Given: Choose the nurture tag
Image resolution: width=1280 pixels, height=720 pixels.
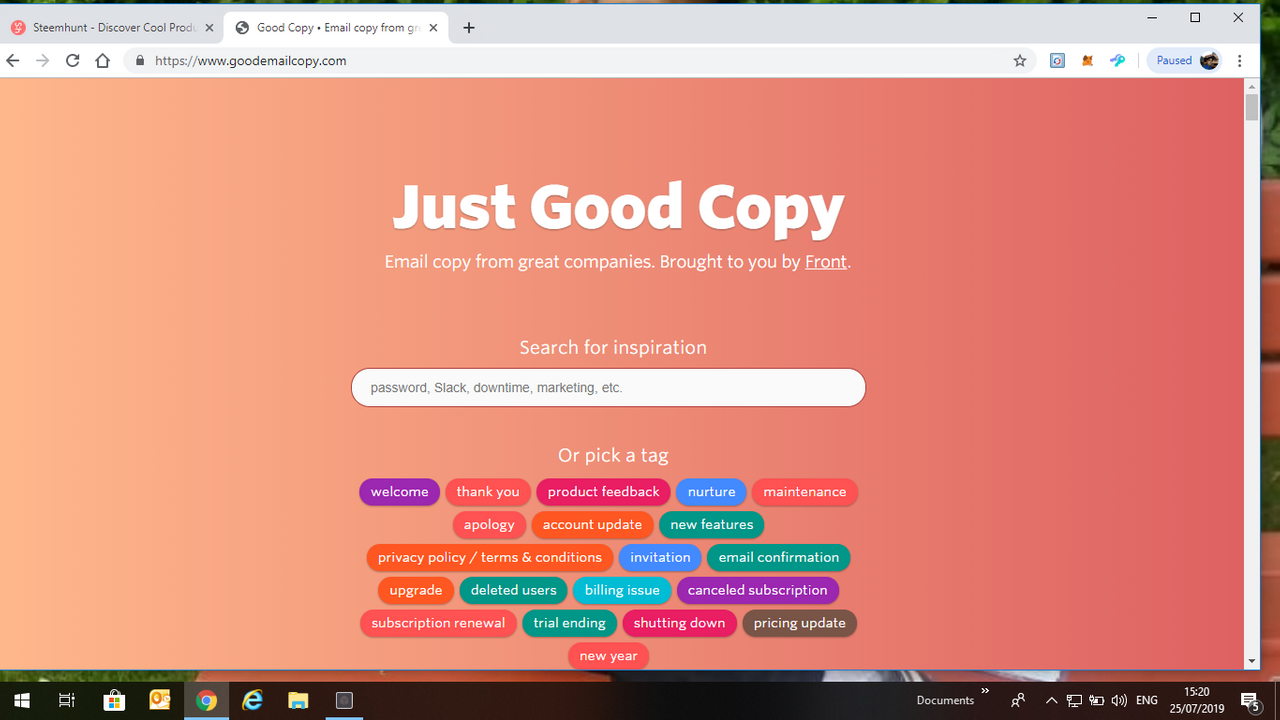Looking at the screenshot, I should point(711,492).
